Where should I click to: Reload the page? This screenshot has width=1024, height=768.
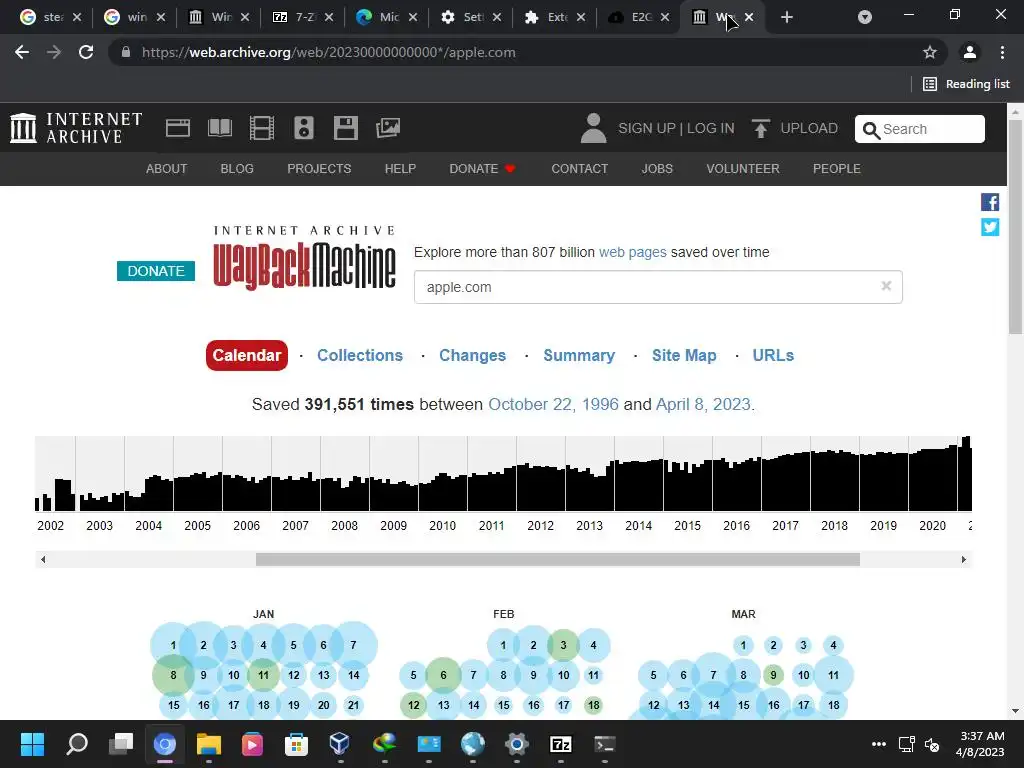86,52
